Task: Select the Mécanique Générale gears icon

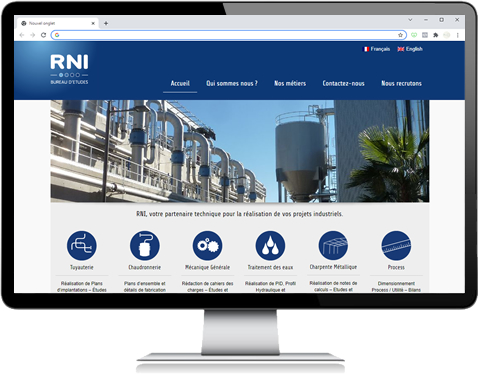Action: [207, 246]
